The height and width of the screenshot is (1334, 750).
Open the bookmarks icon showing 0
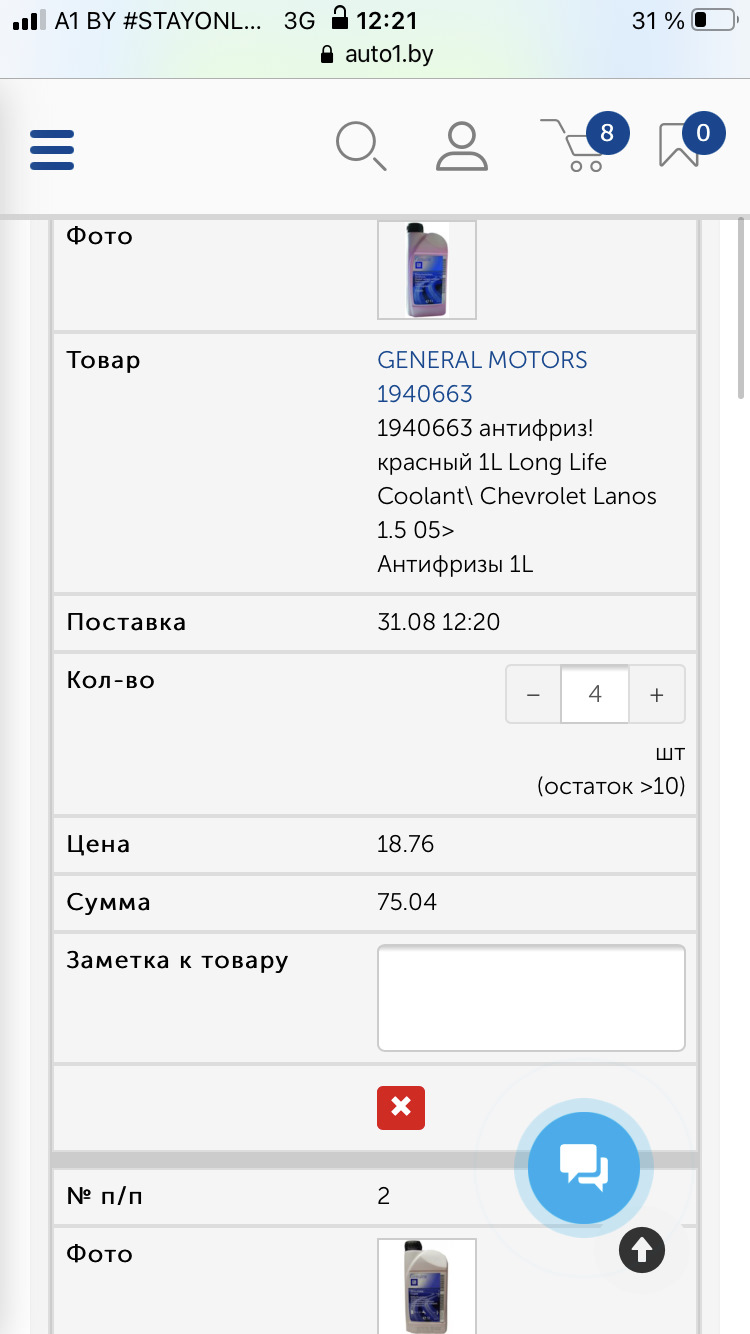click(679, 146)
